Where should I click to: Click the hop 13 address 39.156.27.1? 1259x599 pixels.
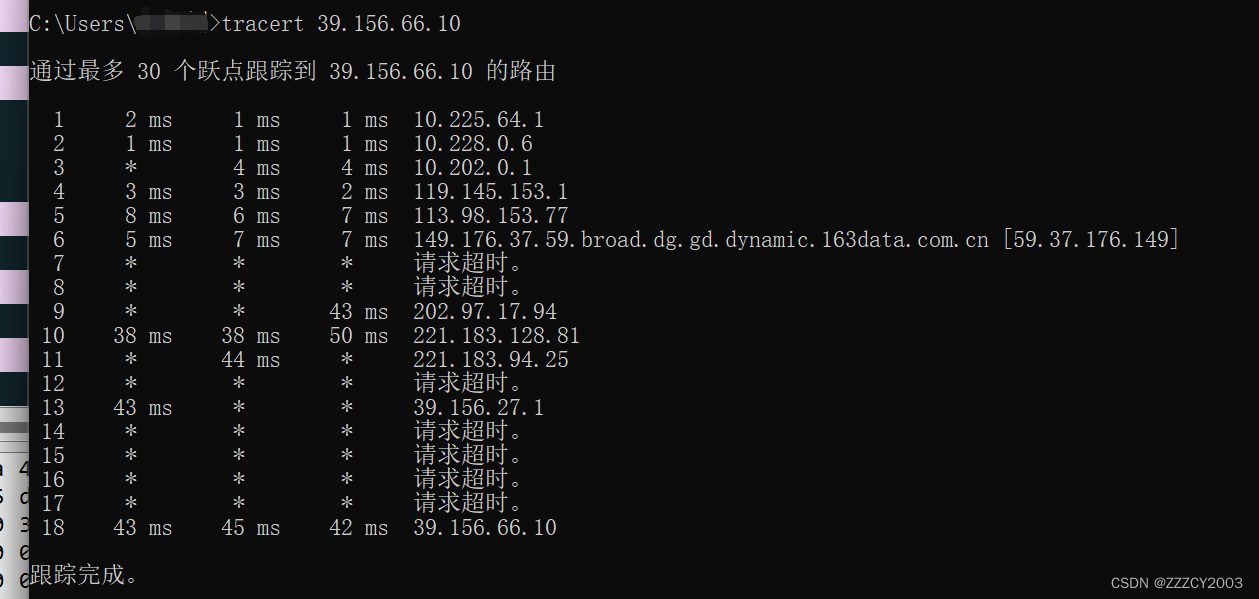tap(478, 408)
